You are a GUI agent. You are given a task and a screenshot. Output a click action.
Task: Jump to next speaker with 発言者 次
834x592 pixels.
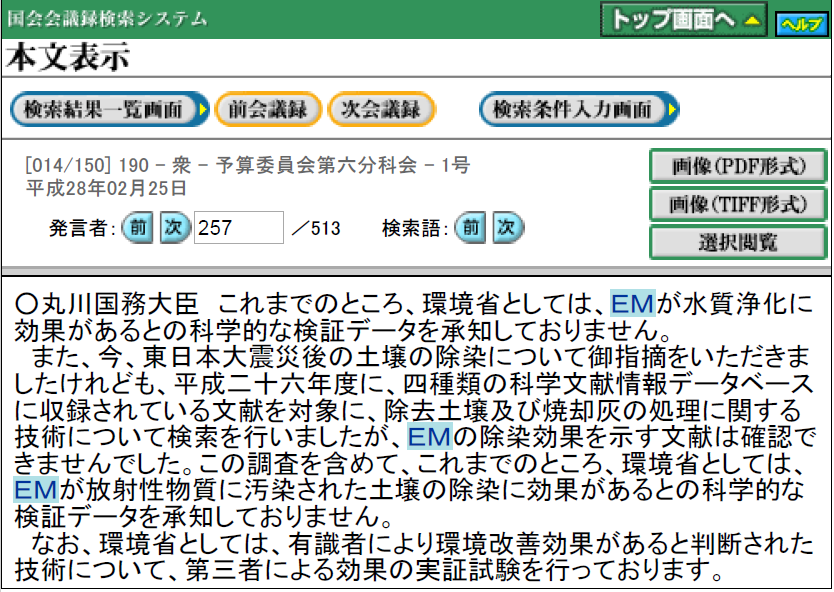175,228
